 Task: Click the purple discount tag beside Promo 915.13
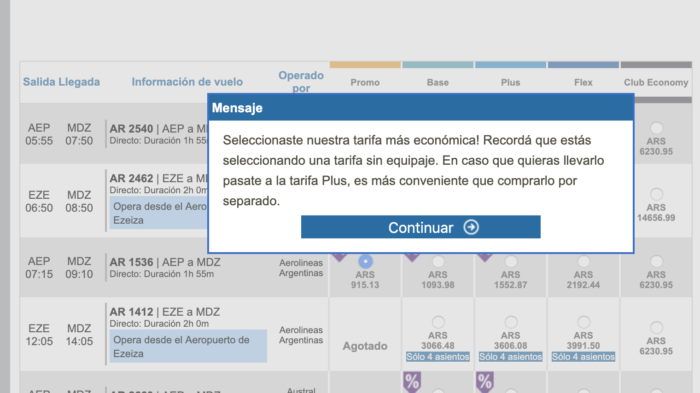pos(339,258)
